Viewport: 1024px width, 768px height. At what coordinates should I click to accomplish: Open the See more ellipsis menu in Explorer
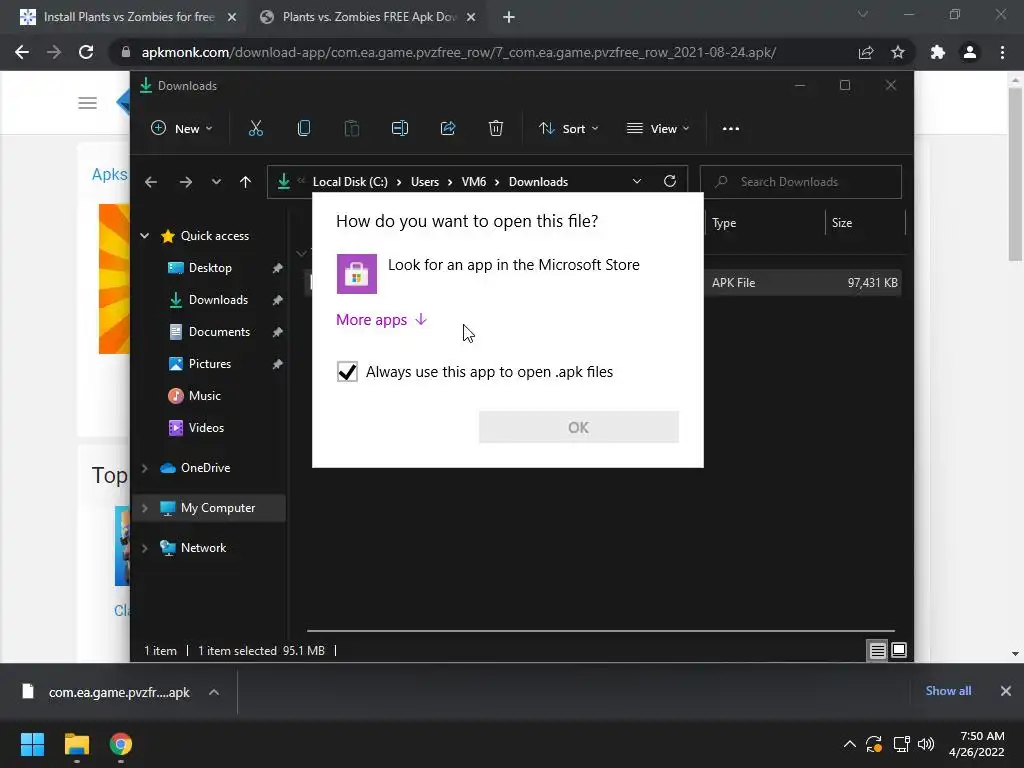[x=731, y=129]
